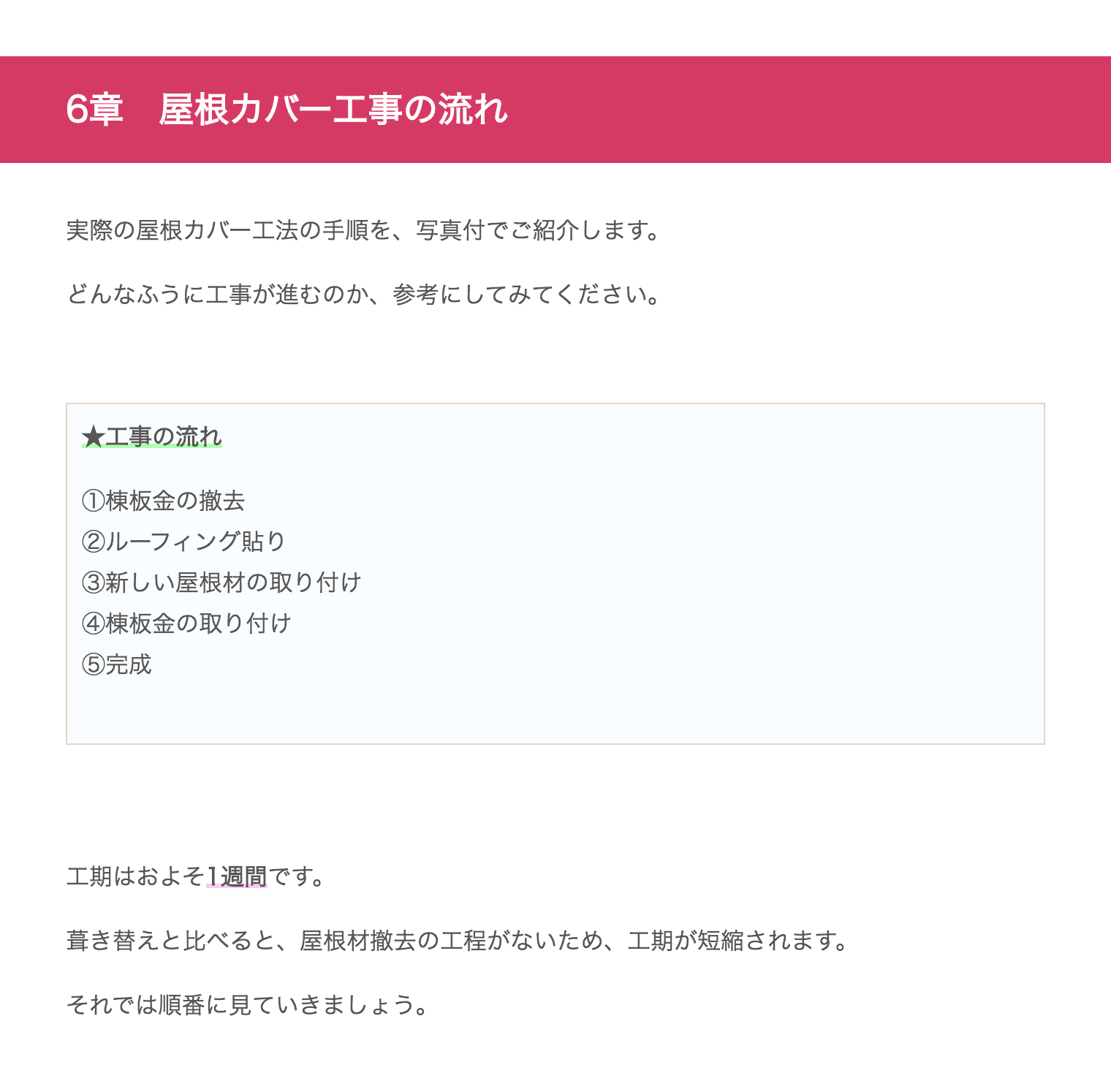Click the sentence starting 工期はおよそ
This screenshot has height=1092, width=1111.
pos(197,876)
